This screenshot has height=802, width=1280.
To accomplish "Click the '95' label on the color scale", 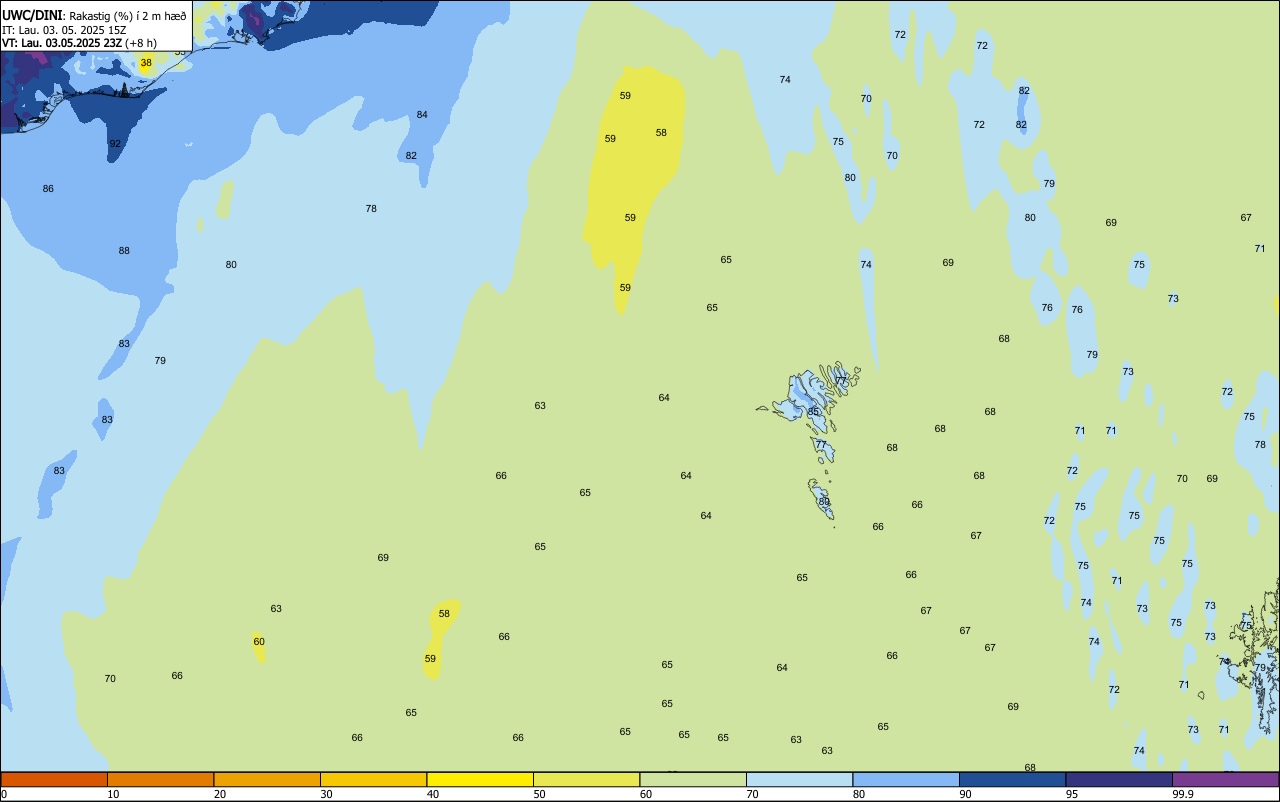I will point(1072,794).
